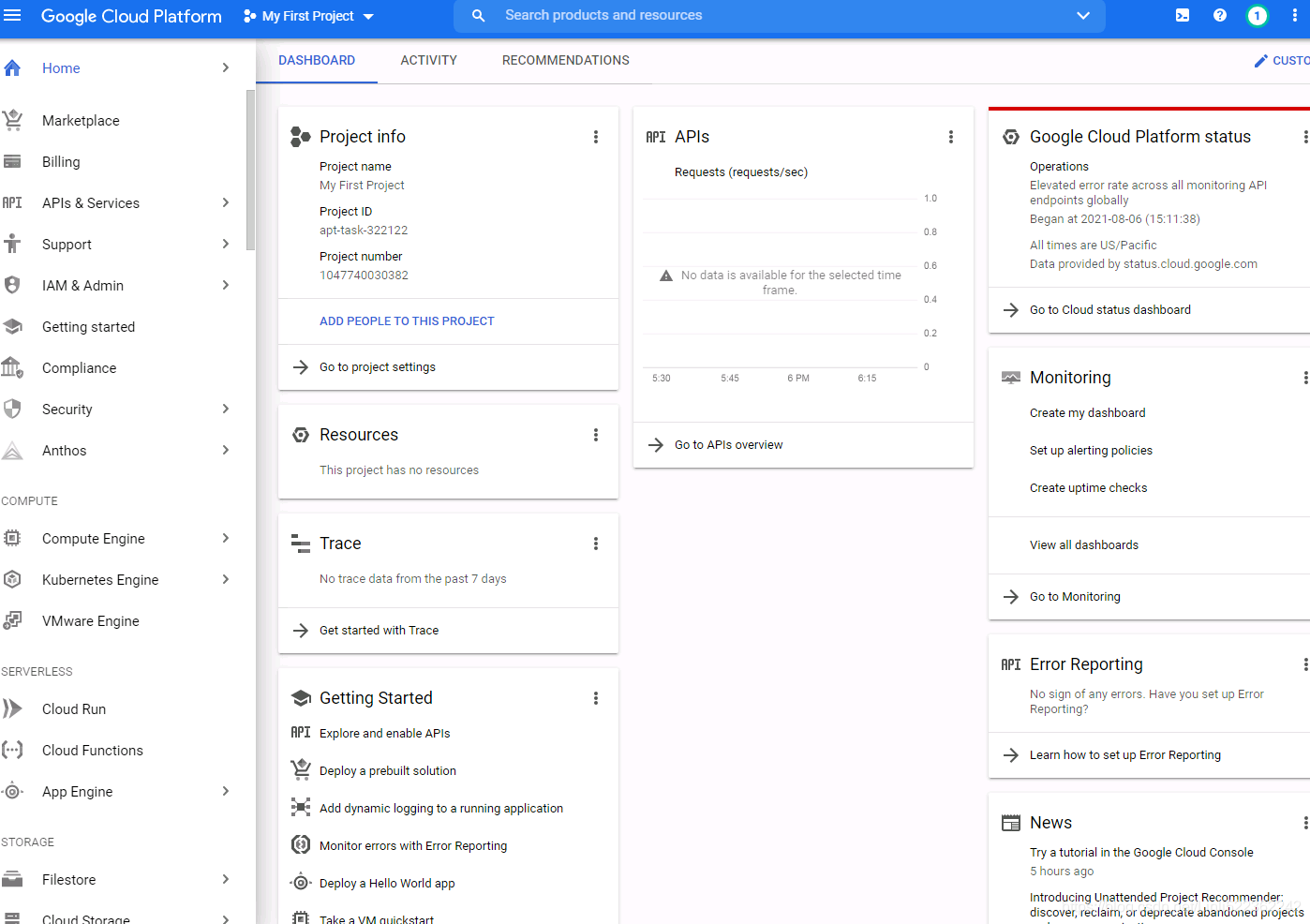The height and width of the screenshot is (924, 1310).
Task: Switch to the Activity tab
Action: coord(429,60)
